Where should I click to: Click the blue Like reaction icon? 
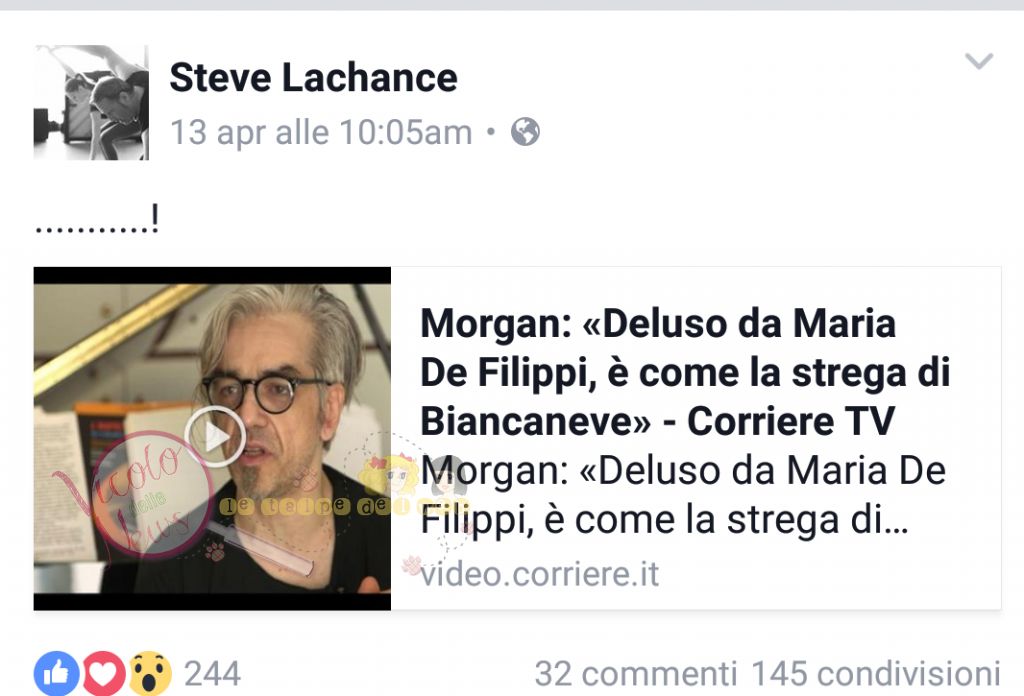coord(57,673)
